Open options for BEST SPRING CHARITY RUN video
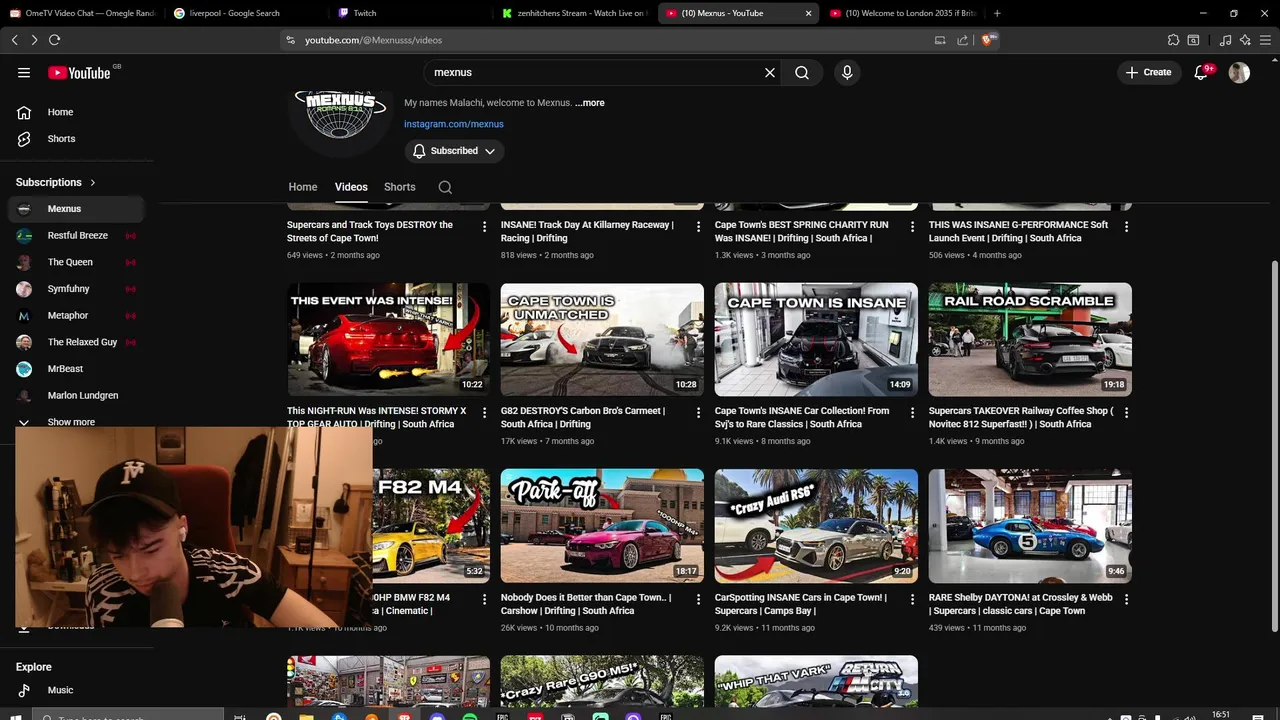 pyautogui.click(x=912, y=227)
